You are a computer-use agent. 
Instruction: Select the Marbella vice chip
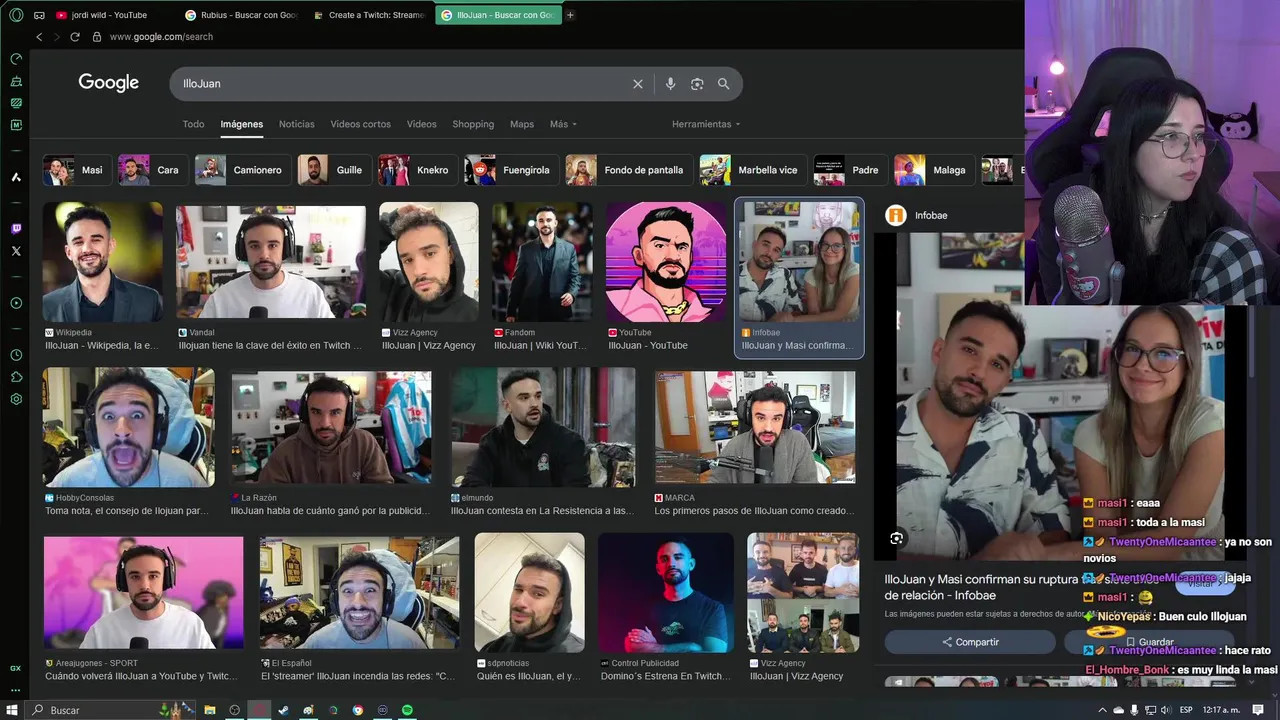(x=755, y=170)
